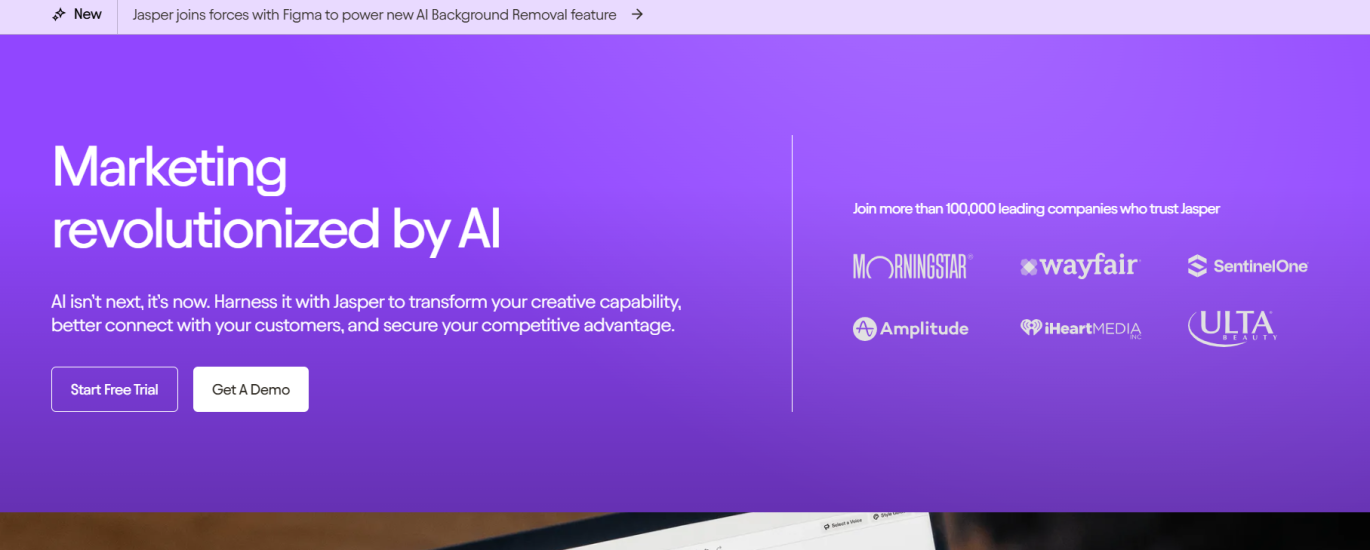Viewport: 1370px width, 550px height.
Task: Click the "Join more than 100,000" text
Action: click(1036, 209)
